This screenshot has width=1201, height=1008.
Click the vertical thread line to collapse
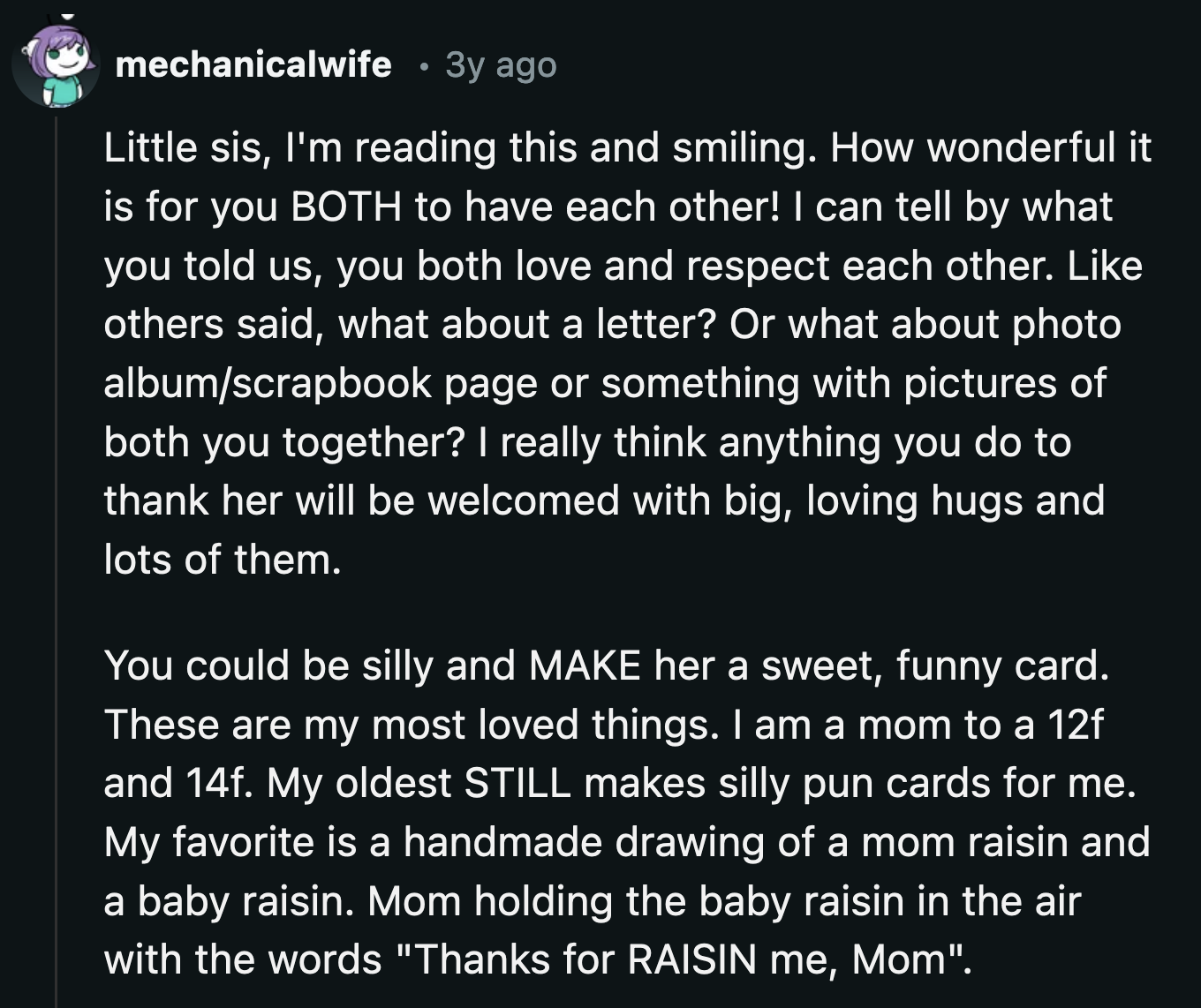pyautogui.click(x=55, y=530)
